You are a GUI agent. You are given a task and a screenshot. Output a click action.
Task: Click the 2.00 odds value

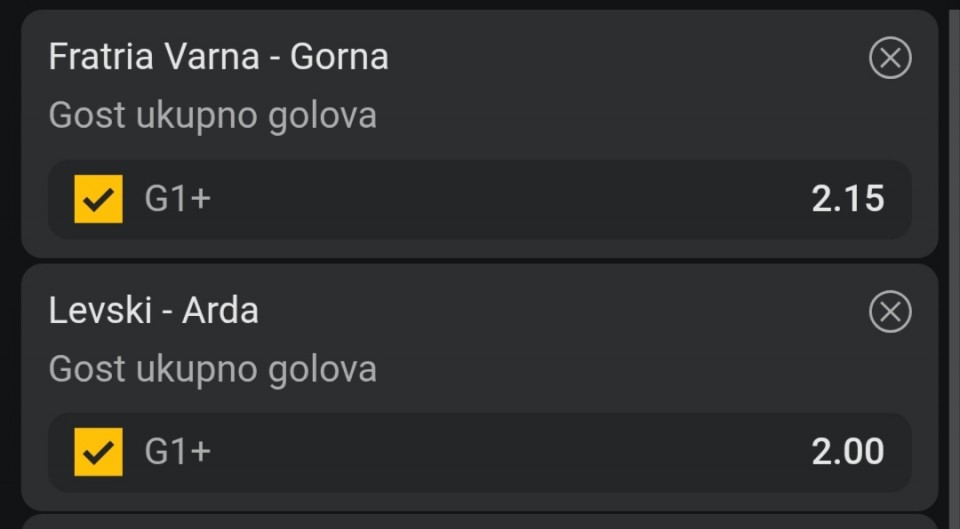(x=847, y=452)
